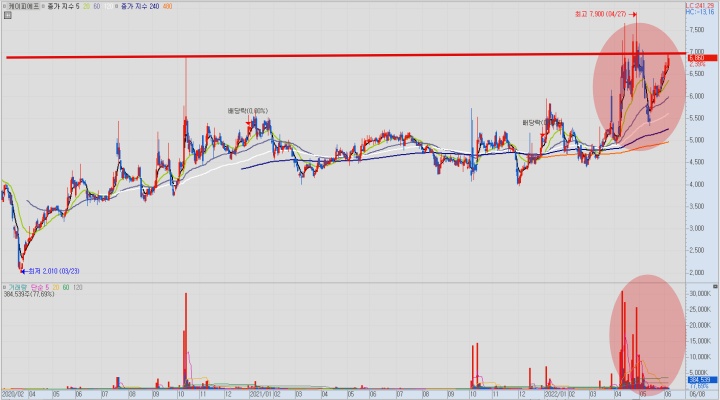The image size is (720, 400).
Task: Click the blue volume tag 384,539
Action: coord(703,380)
